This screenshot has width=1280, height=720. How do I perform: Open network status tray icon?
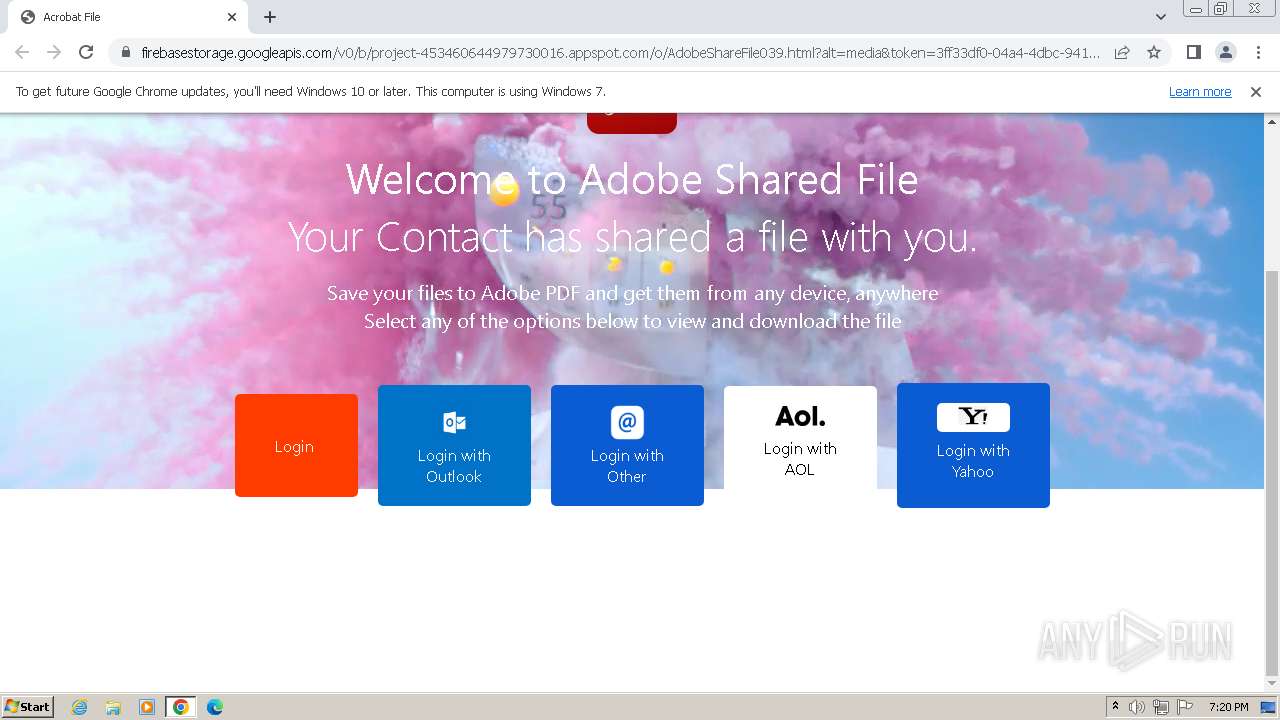[1161, 707]
